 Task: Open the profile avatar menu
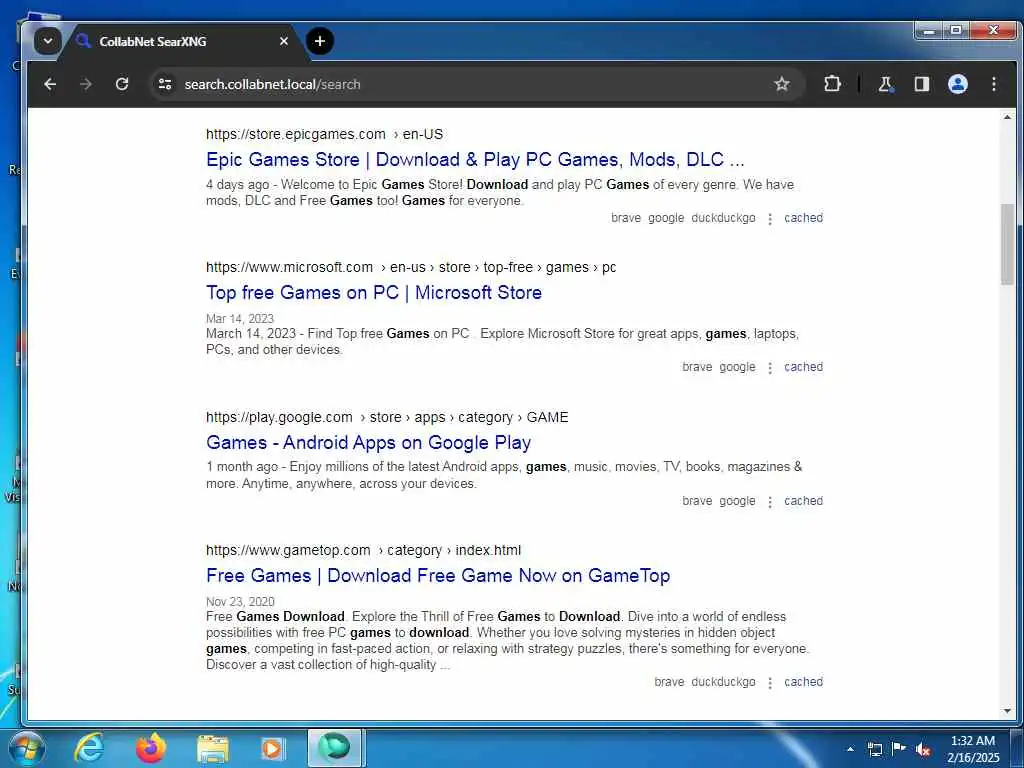pyautogui.click(x=957, y=84)
